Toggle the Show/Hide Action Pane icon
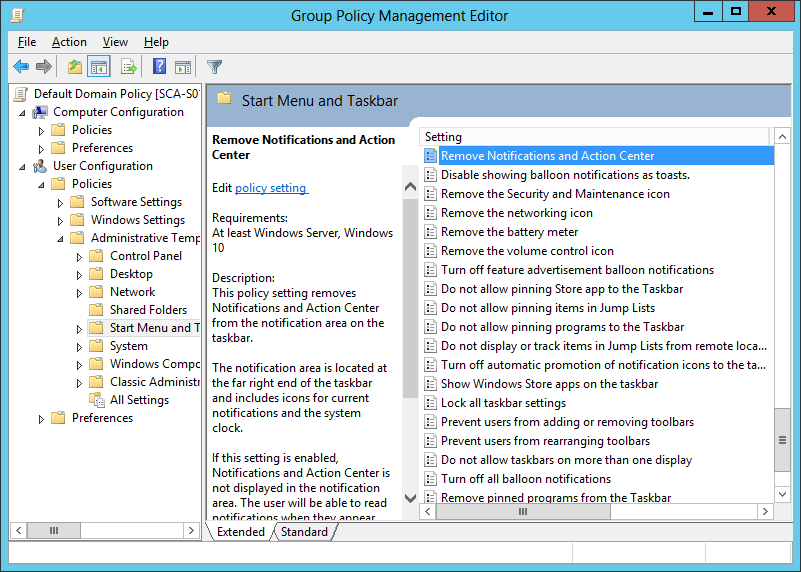Screen dimensions: 801x572 pyautogui.click(x=183, y=67)
